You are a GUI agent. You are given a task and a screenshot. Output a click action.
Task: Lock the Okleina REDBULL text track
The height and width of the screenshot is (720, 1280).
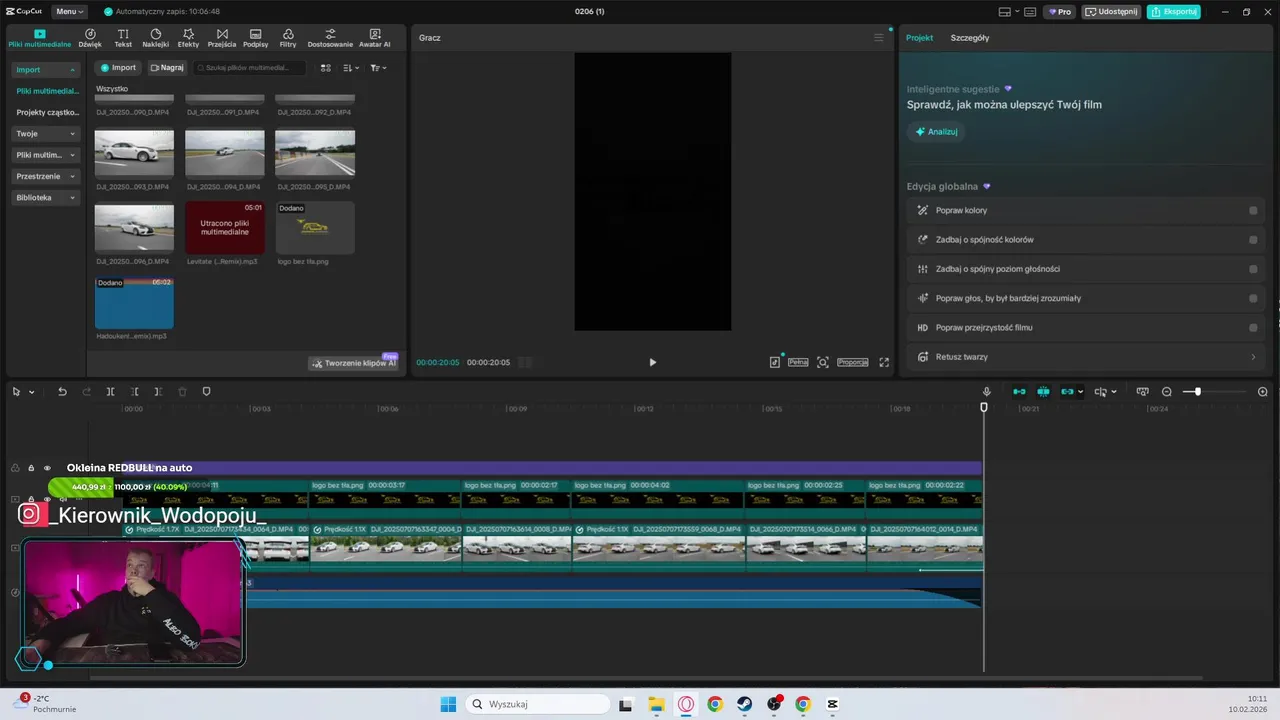(x=31, y=468)
